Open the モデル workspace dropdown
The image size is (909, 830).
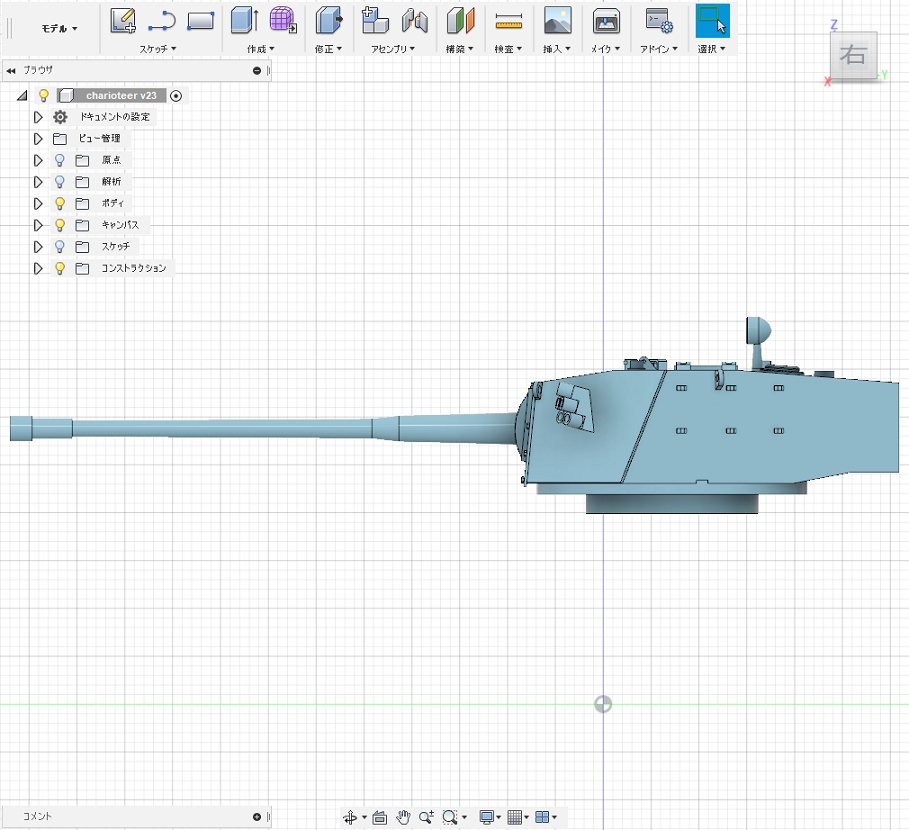(59, 28)
